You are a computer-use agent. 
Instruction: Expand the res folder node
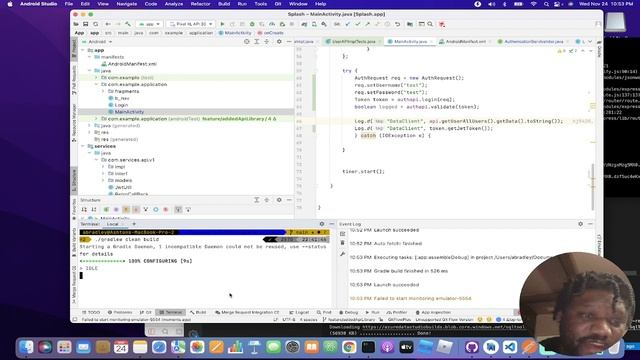[x=90, y=132]
